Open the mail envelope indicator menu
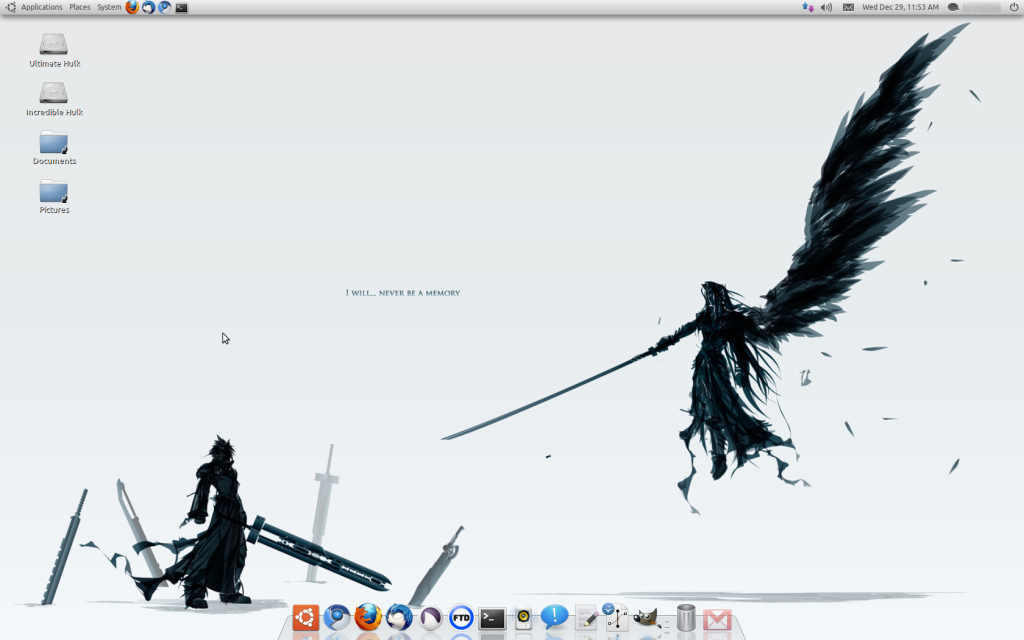Screen dimensions: 1024x640 pyautogui.click(x=848, y=7)
